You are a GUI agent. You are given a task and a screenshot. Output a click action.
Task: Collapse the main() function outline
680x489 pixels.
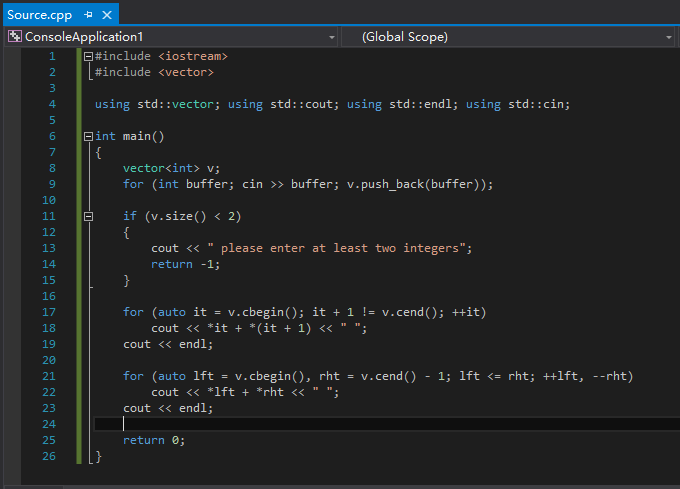(88, 136)
